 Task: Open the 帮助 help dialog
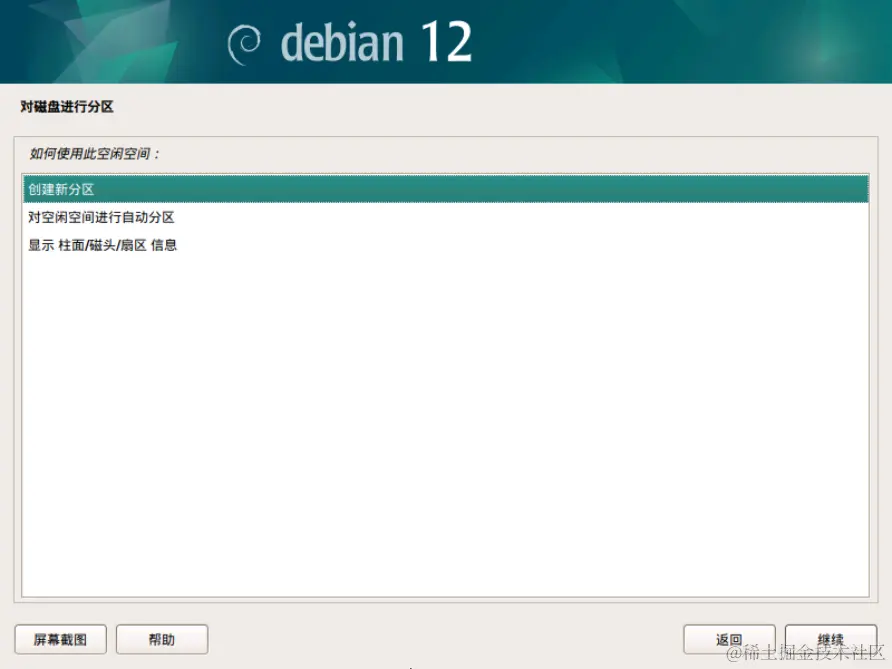point(161,638)
